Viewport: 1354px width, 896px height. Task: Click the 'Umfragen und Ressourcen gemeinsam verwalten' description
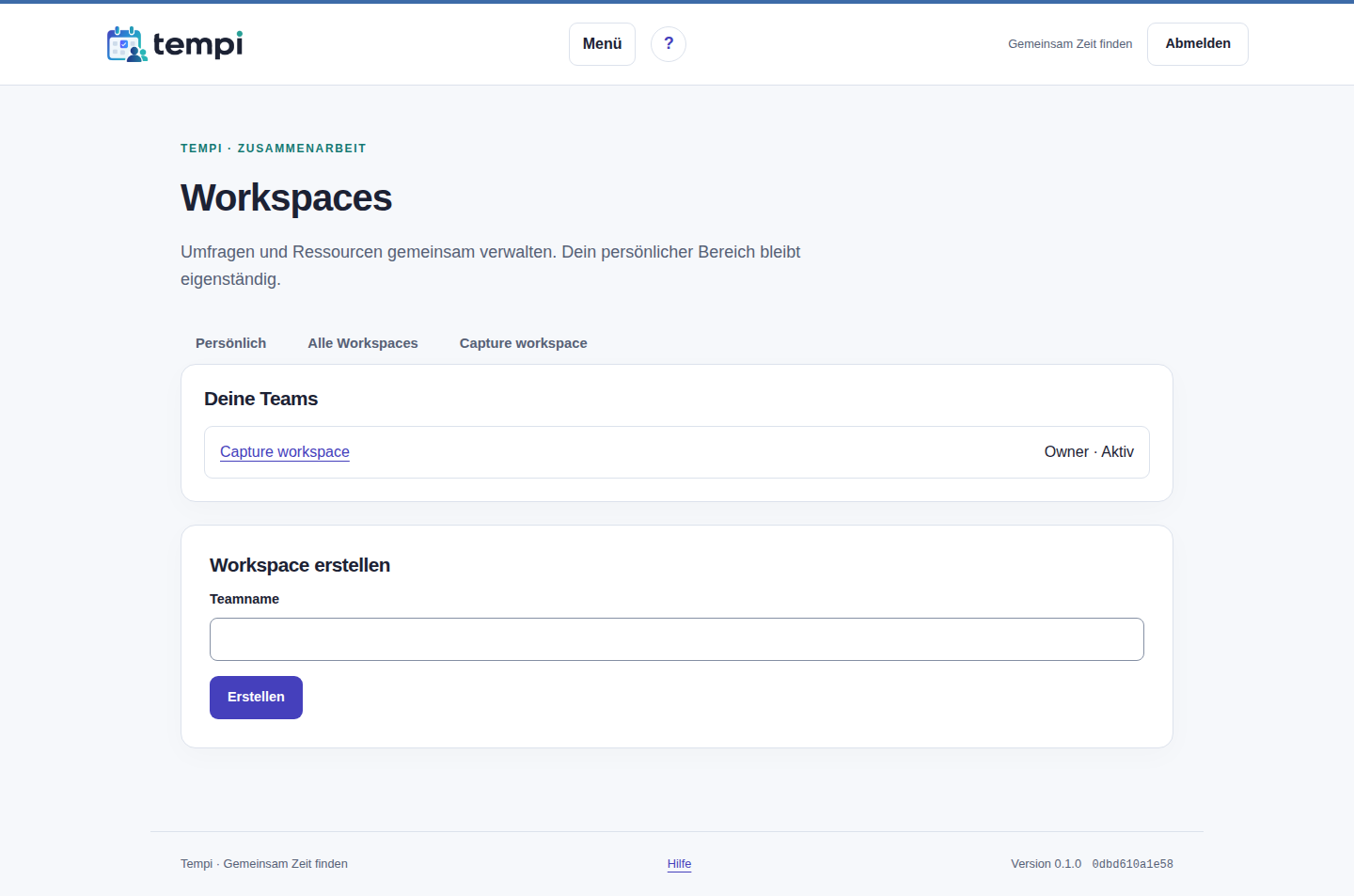coord(491,265)
